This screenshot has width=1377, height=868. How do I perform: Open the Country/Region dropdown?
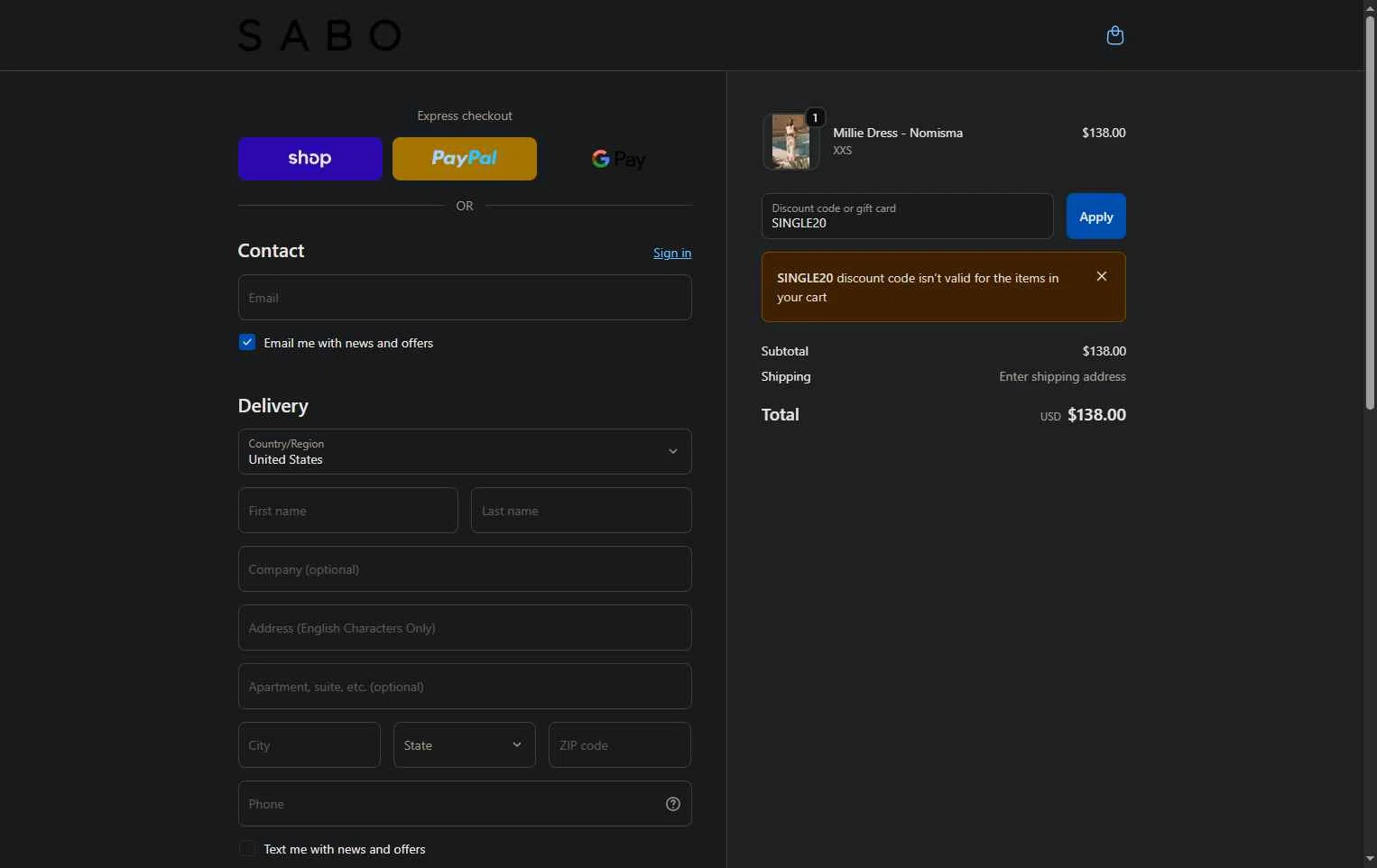[465, 451]
